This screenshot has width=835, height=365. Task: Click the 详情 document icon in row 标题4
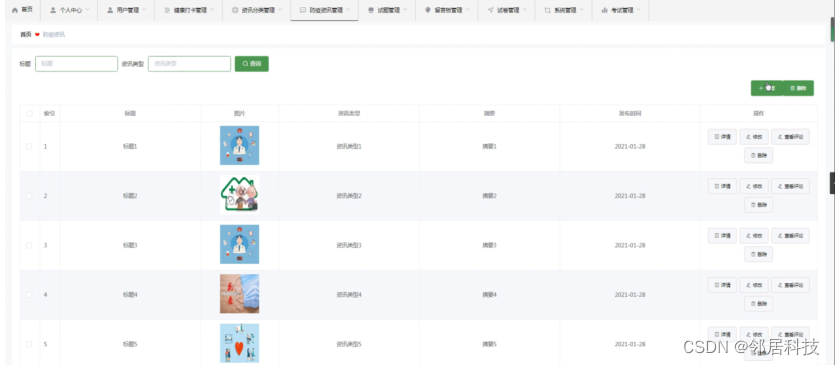tap(716, 285)
